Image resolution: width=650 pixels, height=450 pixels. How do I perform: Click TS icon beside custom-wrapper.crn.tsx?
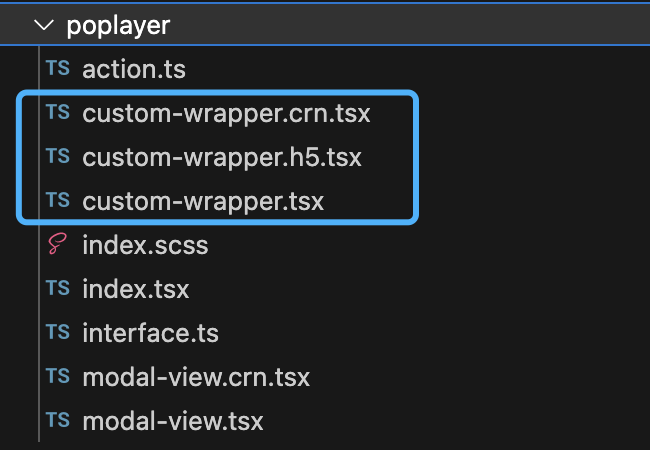[x=58, y=113]
